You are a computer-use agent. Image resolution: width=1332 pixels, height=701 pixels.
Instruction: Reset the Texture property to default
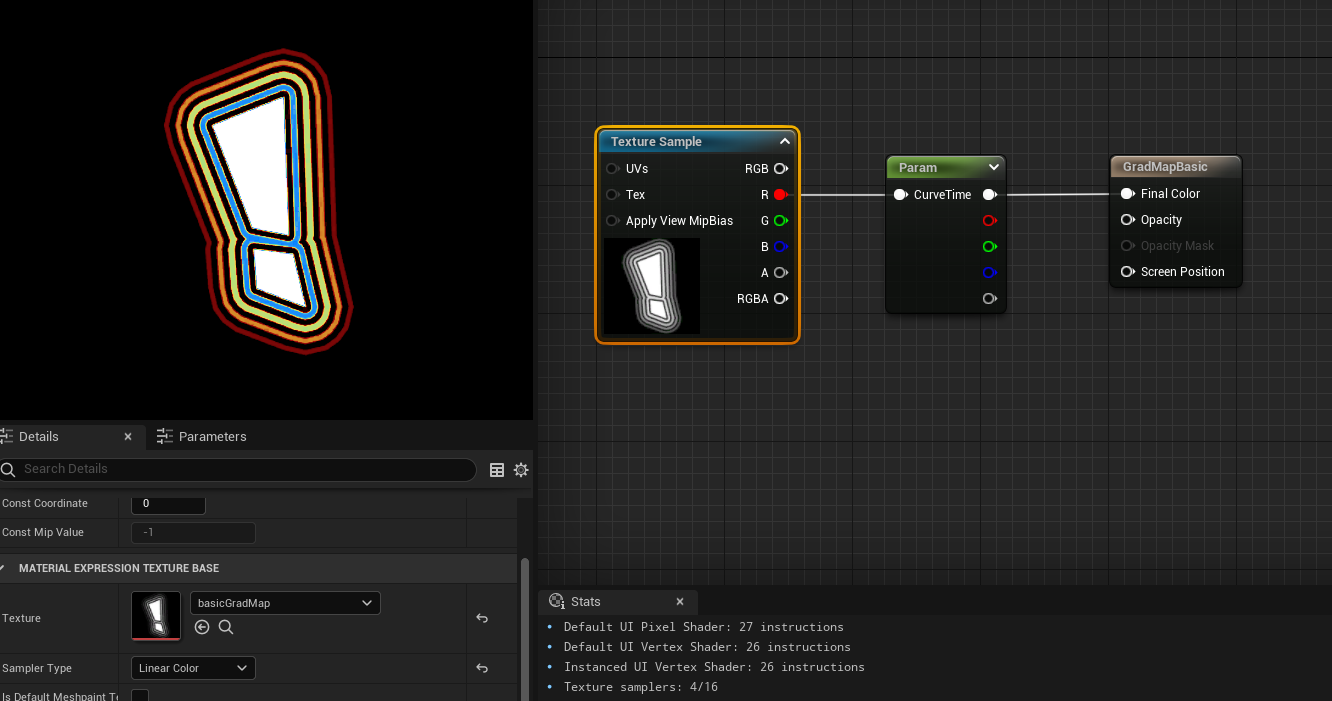pos(482,619)
